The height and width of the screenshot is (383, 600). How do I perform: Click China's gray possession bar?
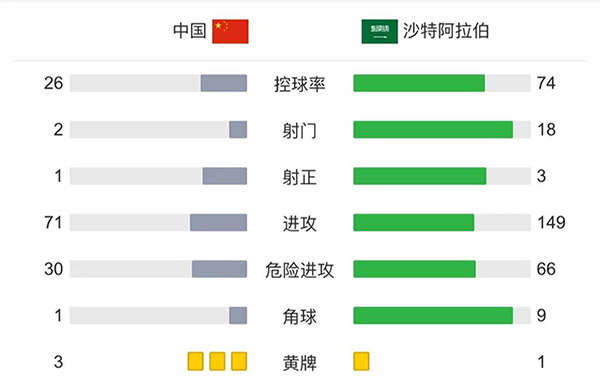[x=224, y=83]
